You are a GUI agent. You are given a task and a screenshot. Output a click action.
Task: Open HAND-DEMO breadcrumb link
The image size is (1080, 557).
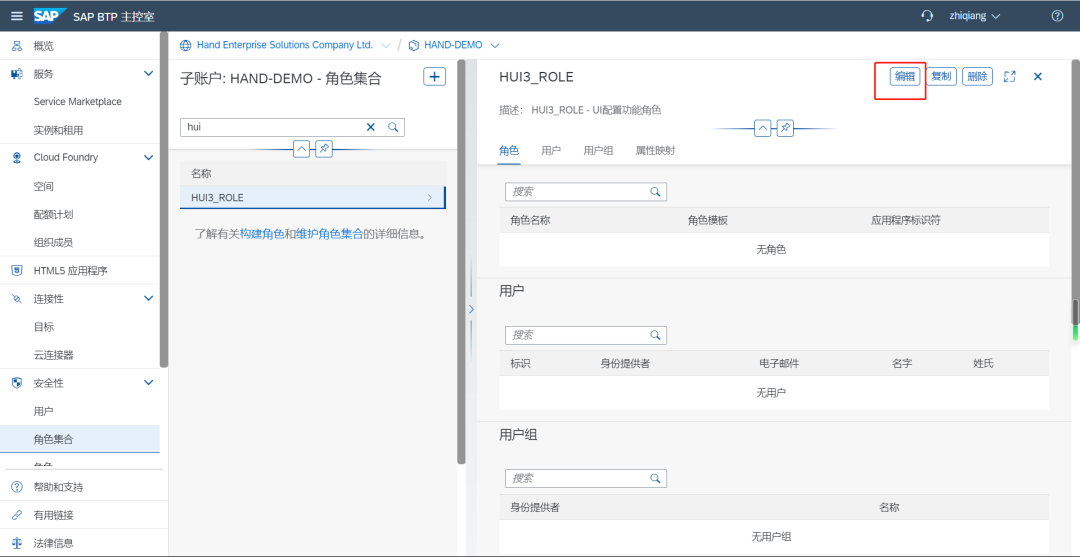point(454,45)
